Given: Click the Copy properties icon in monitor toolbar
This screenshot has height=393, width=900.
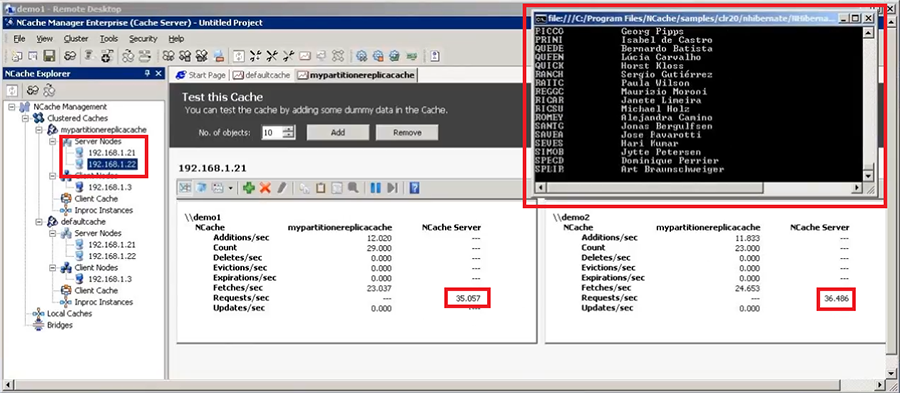Looking at the screenshot, I should tap(305, 188).
